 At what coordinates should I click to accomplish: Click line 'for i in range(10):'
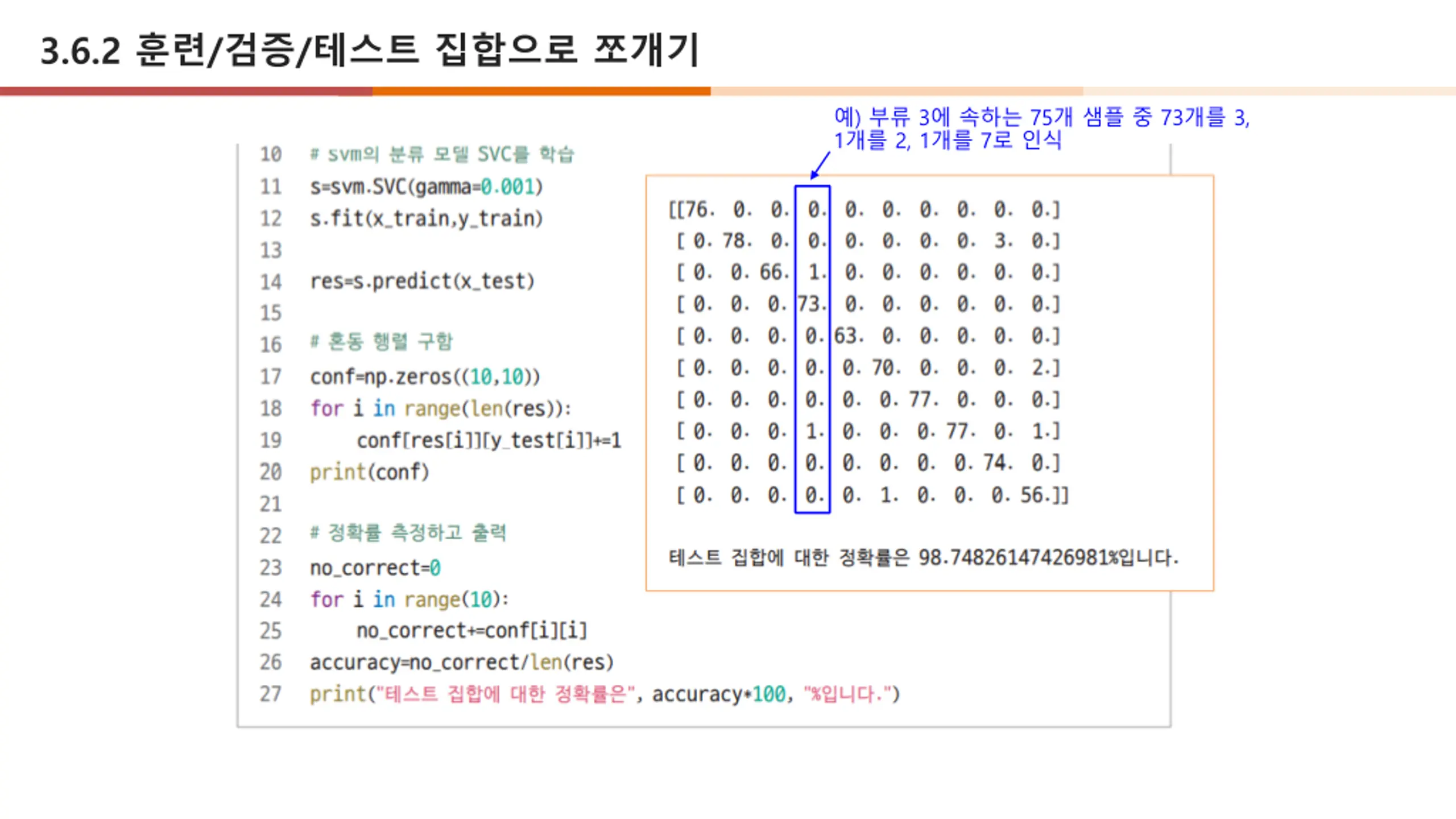(409, 599)
